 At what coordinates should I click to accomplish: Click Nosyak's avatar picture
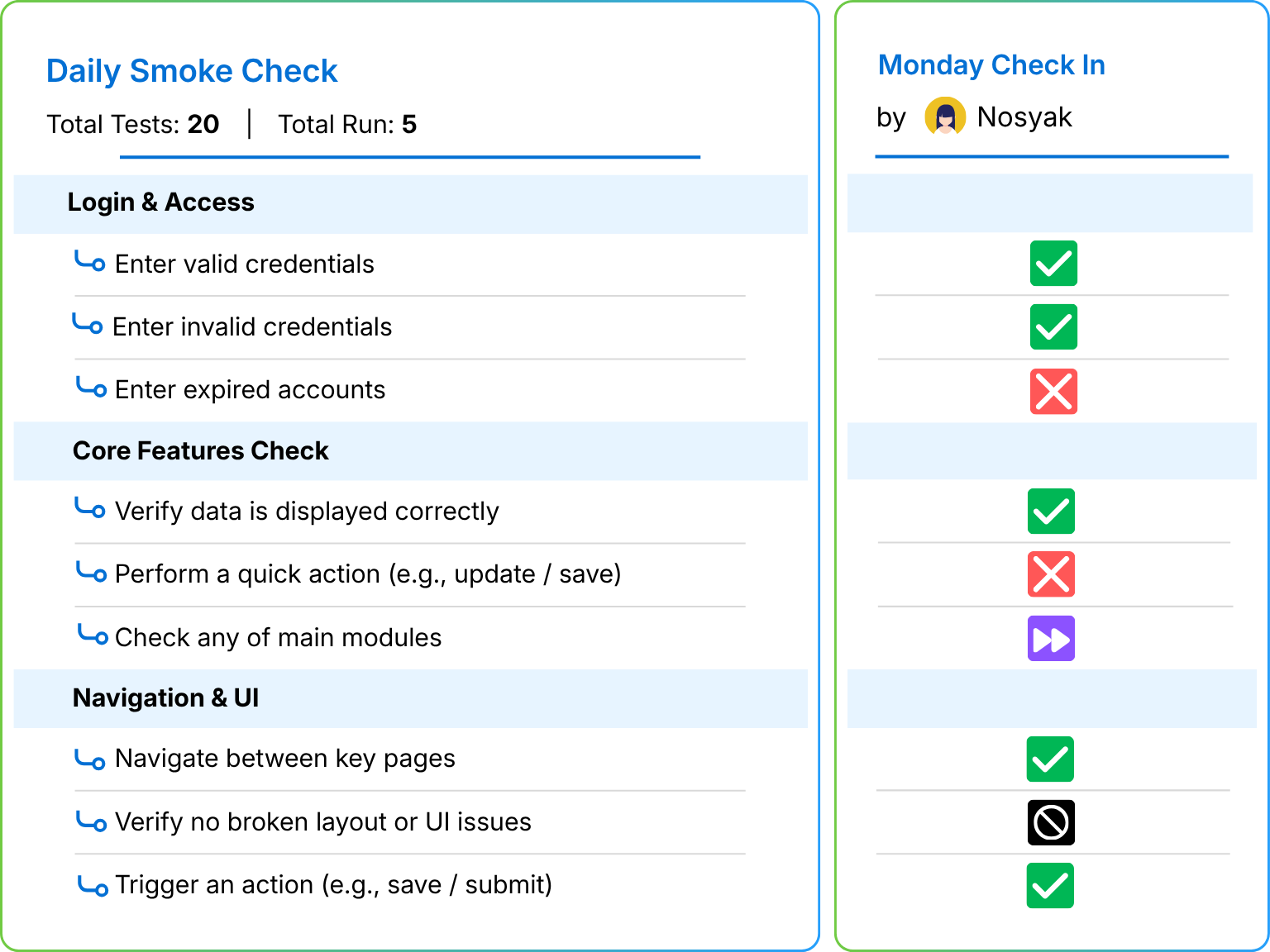click(x=945, y=117)
